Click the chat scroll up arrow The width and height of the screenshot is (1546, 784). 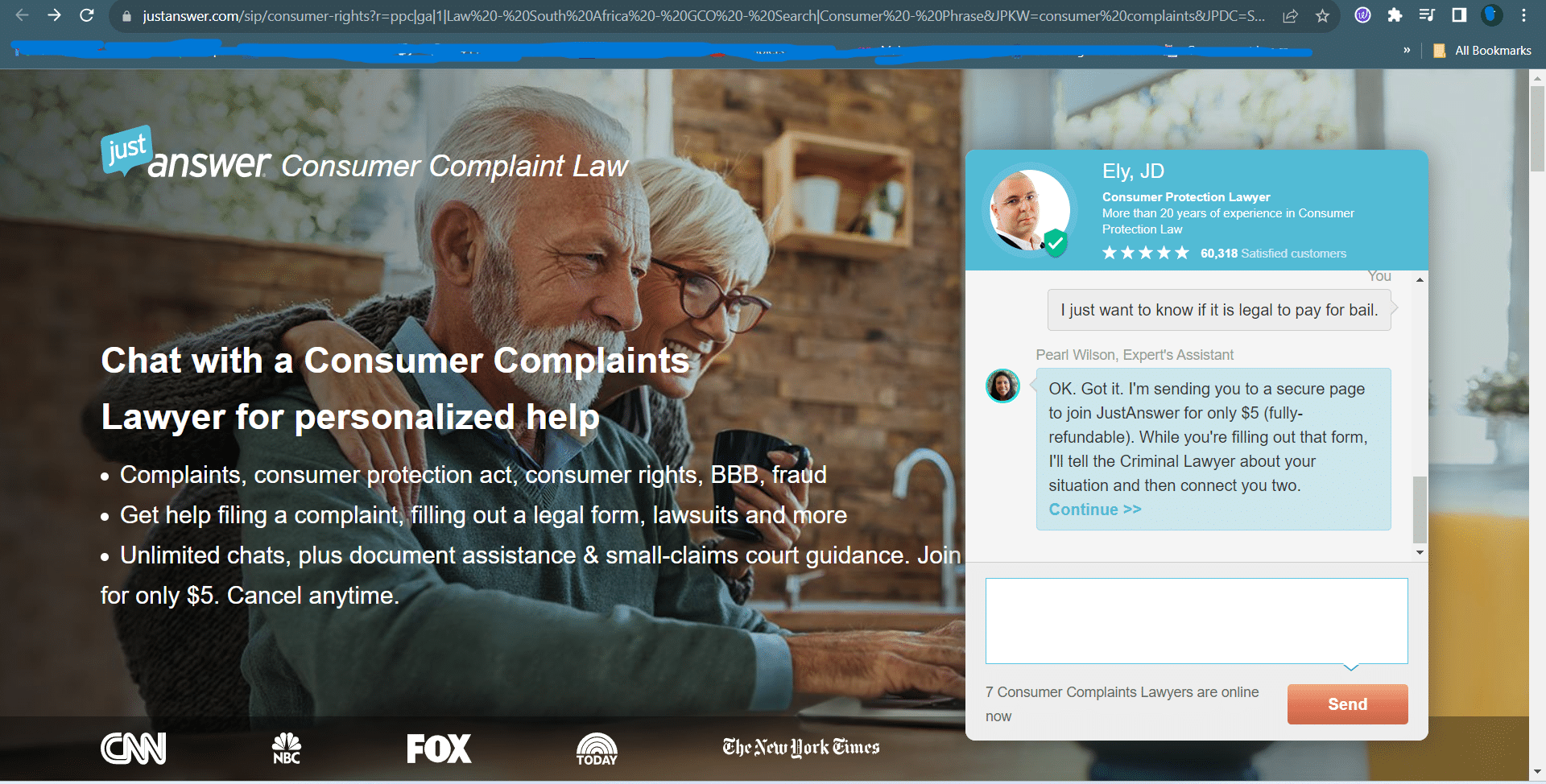click(x=1420, y=279)
